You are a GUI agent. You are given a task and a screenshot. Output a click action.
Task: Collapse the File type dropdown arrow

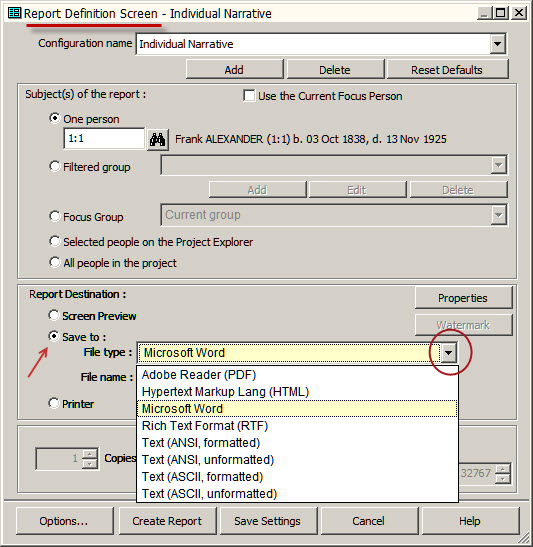(449, 353)
